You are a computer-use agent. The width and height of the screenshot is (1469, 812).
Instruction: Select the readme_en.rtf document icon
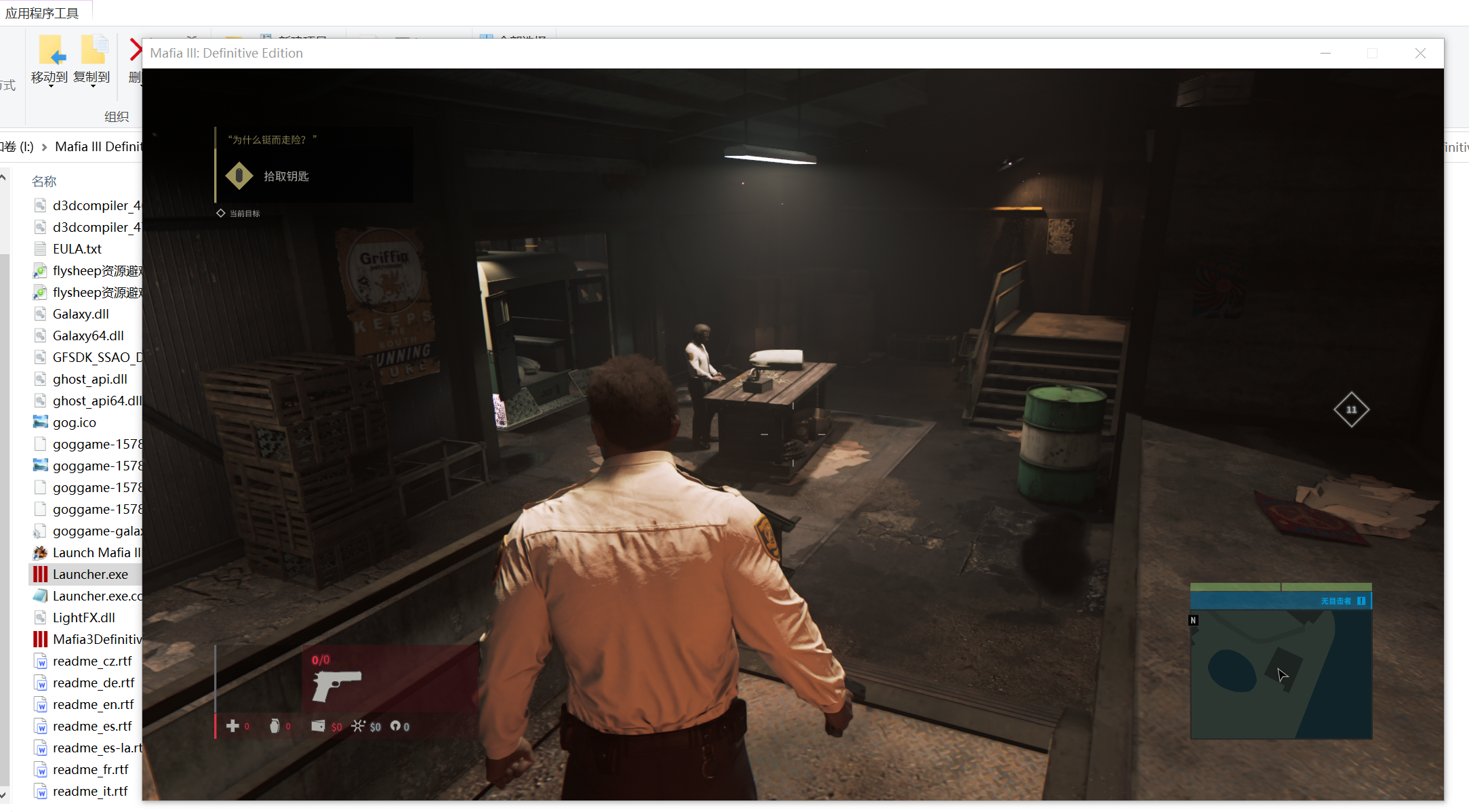tap(41, 704)
